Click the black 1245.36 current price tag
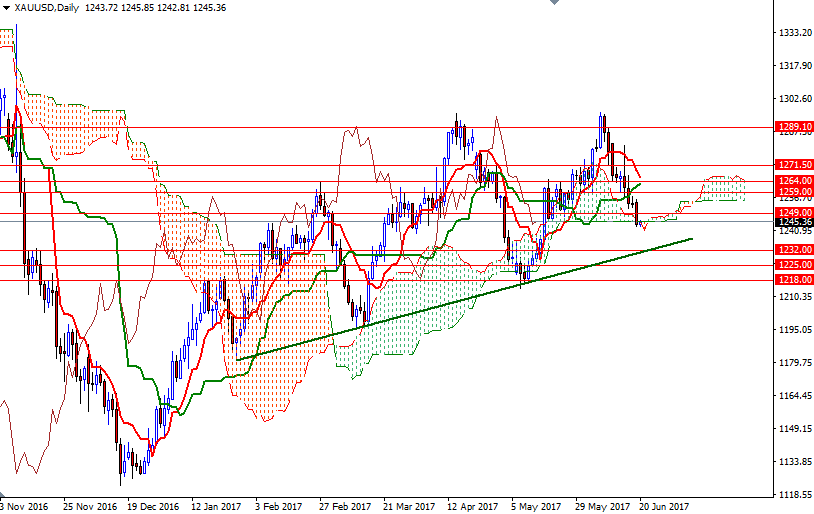814x514 pixels. (793, 221)
